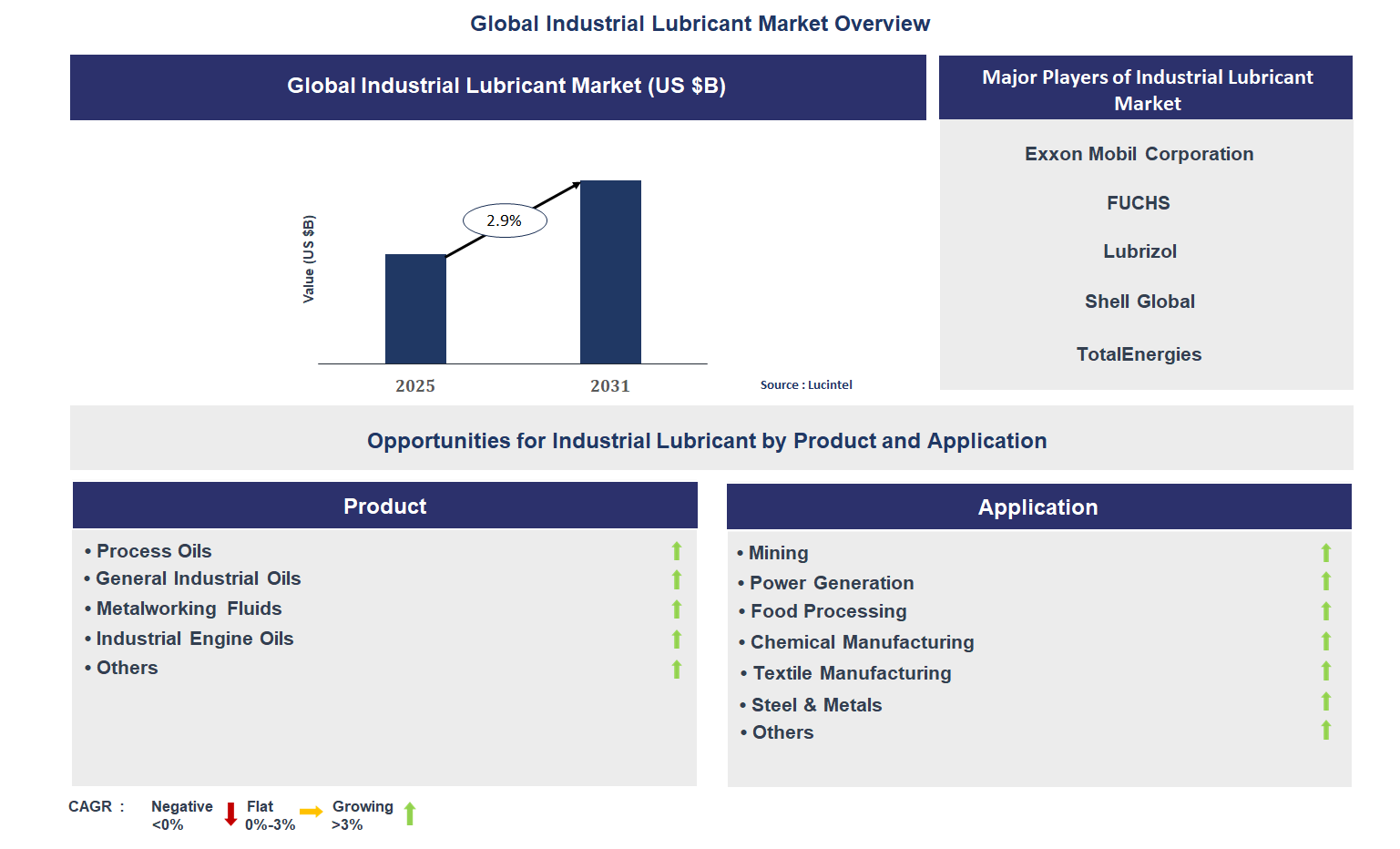Click the growth arrow next to Steel & Metals

coord(1326,702)
